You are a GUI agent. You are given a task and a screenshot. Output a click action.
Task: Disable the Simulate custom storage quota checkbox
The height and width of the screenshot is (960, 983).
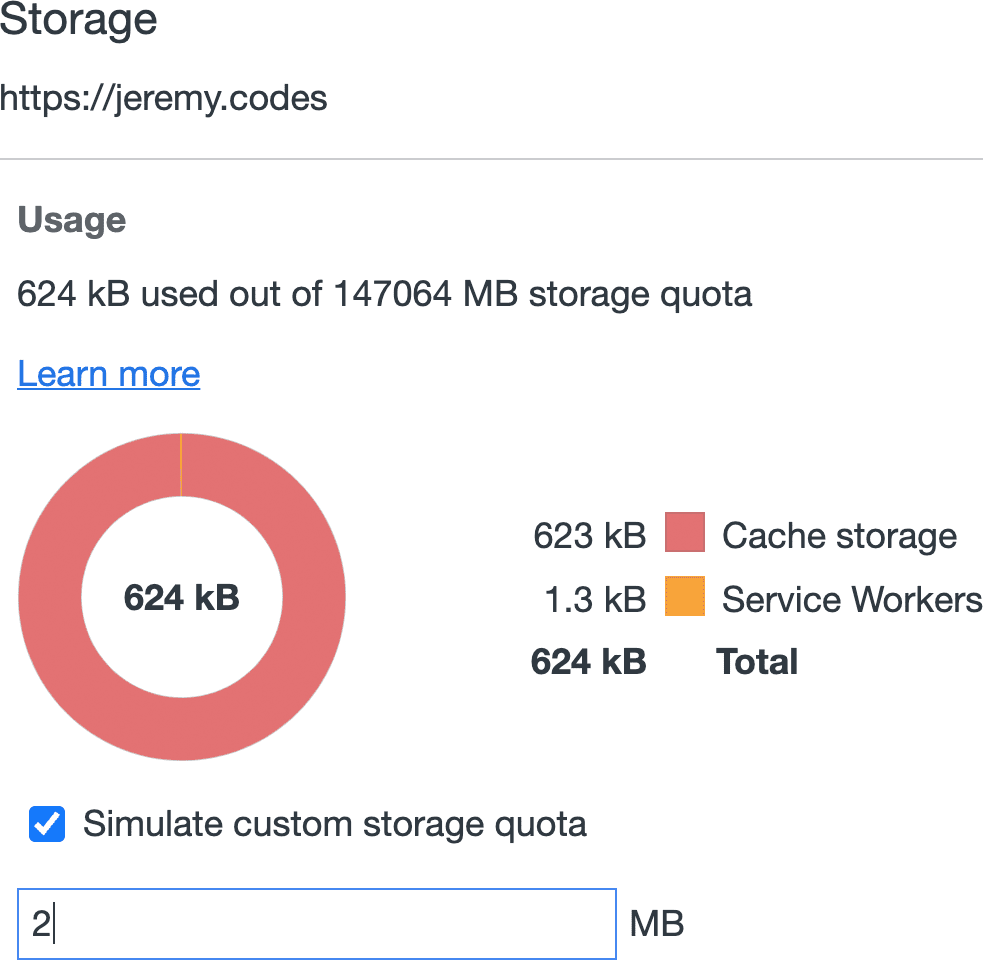click(46, 824)
